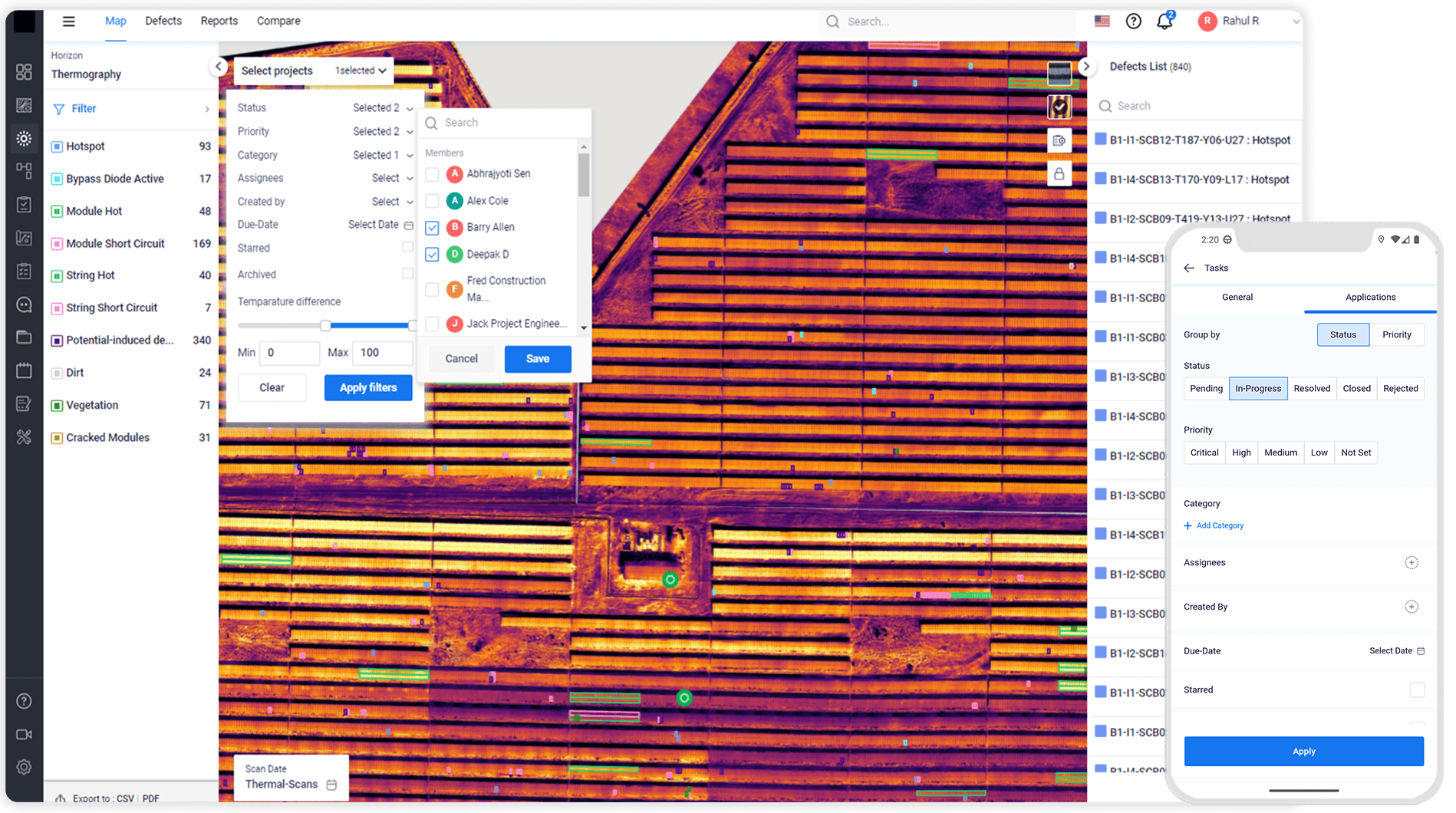Click the help question mark icon at sidebar bottom
This screenshot has height=813, width=1456.
coord(24,700)
